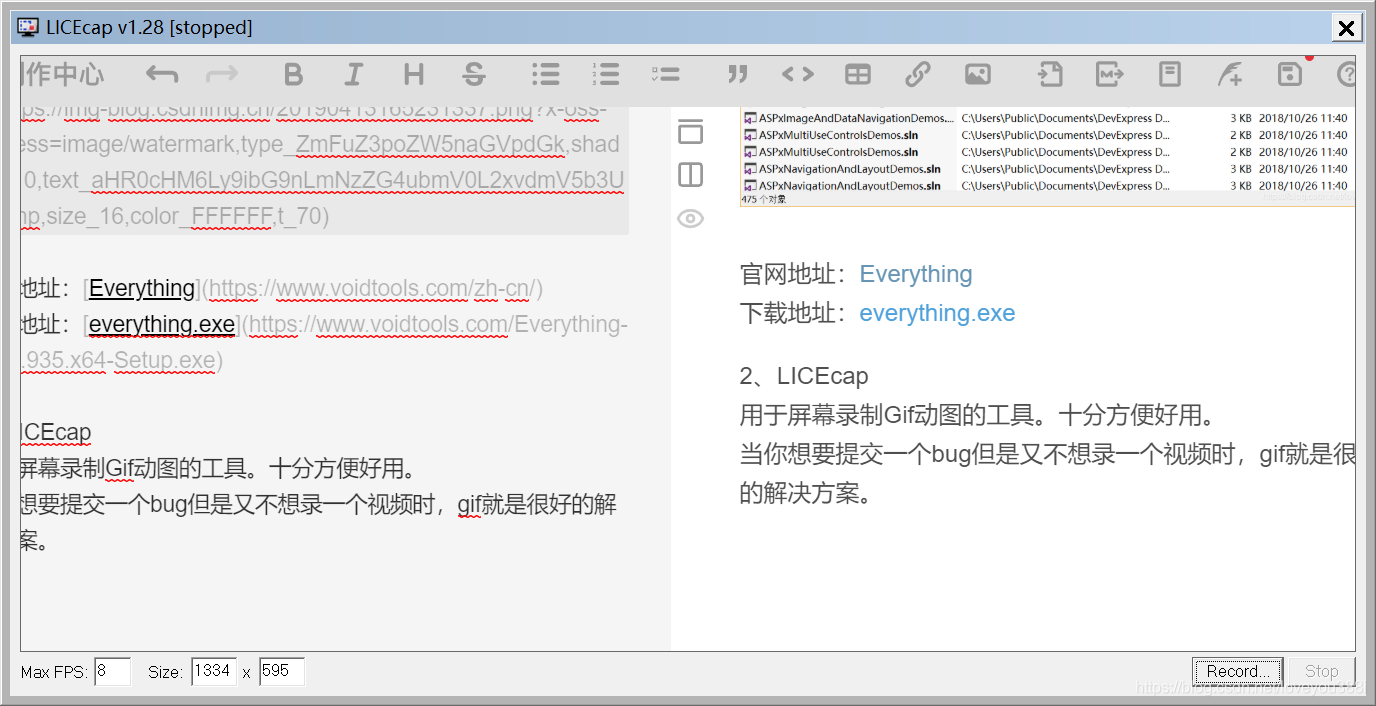Click the 'Max FPS:' label
The width and height of the screenshot is (1376, 706).
pyautogui.click(x=55, y=672)
